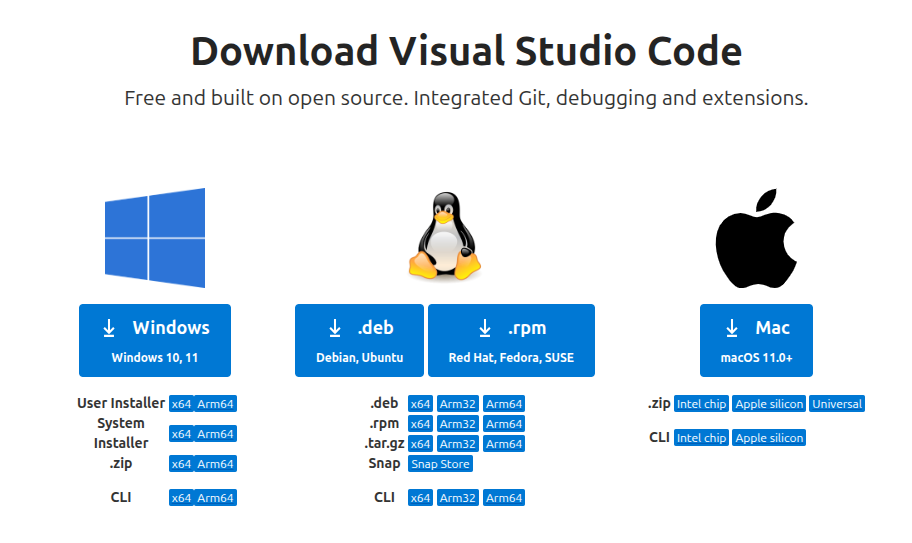Click the Windows logo icon
Screen dimensions: 912x543
coord(155,238)
